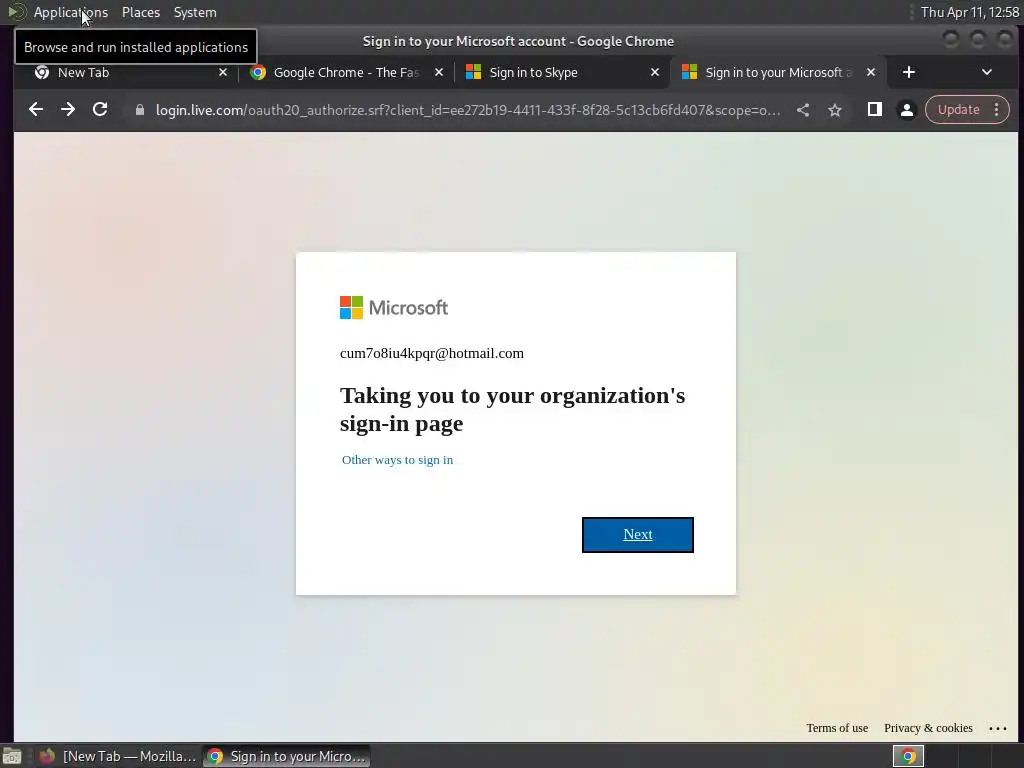
Task: Click the Microsoft logo
Action: click(x=394, y=308)
